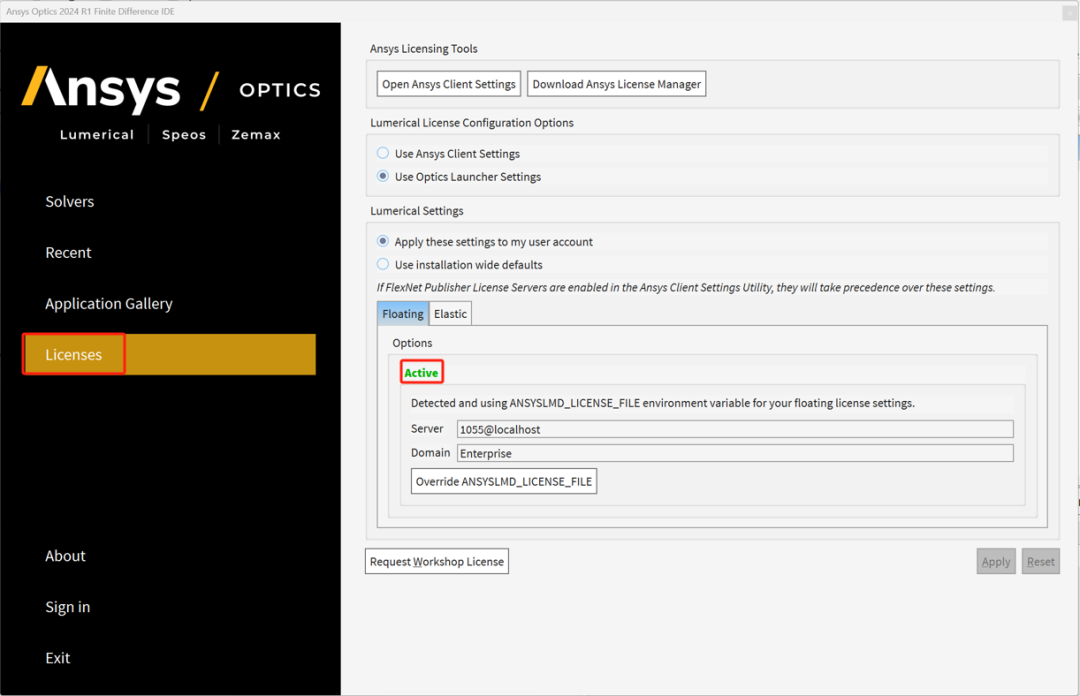
Task: Switch to the Floating license tab
Action: (403, 314)
